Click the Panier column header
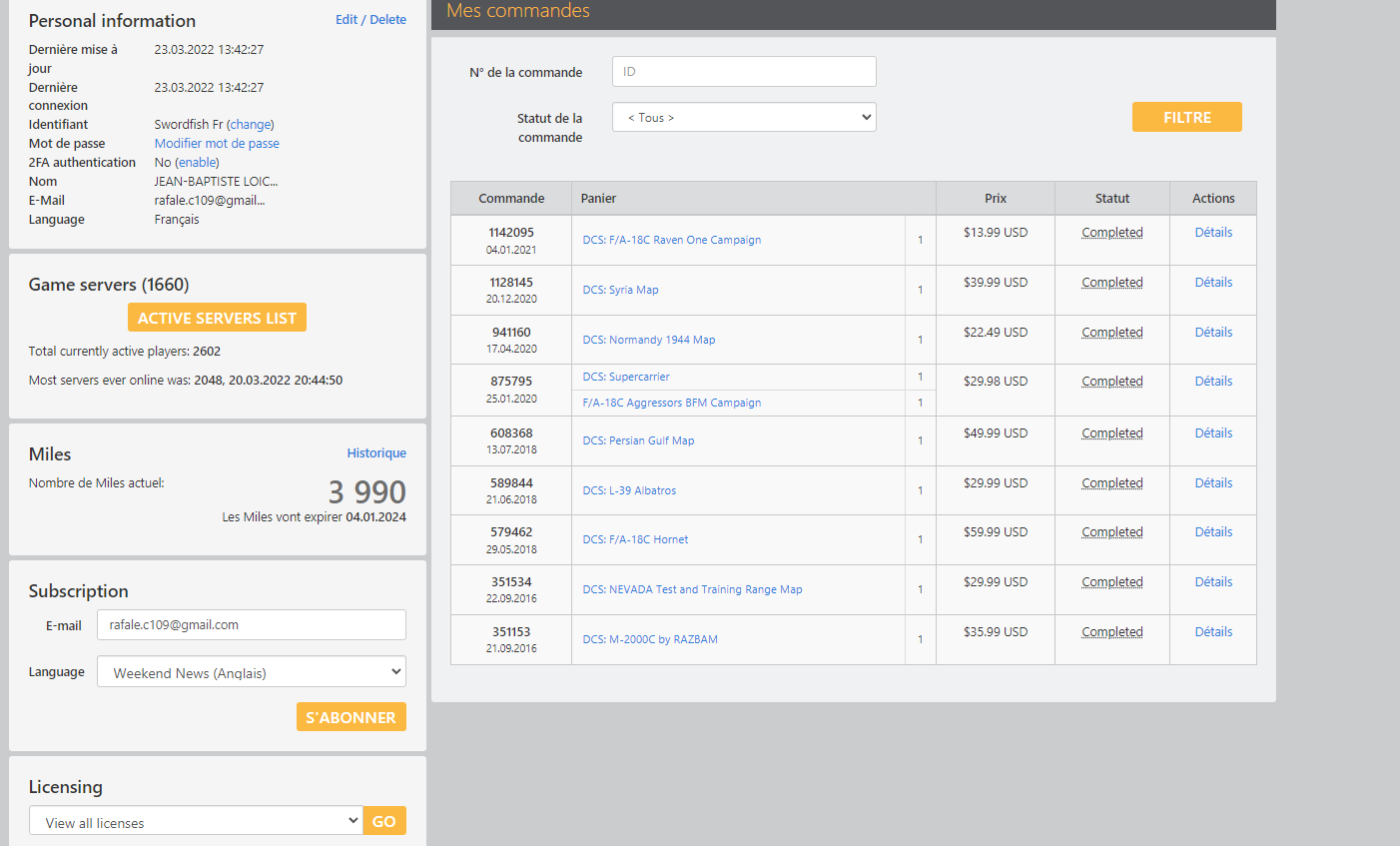 coord(754,199)
